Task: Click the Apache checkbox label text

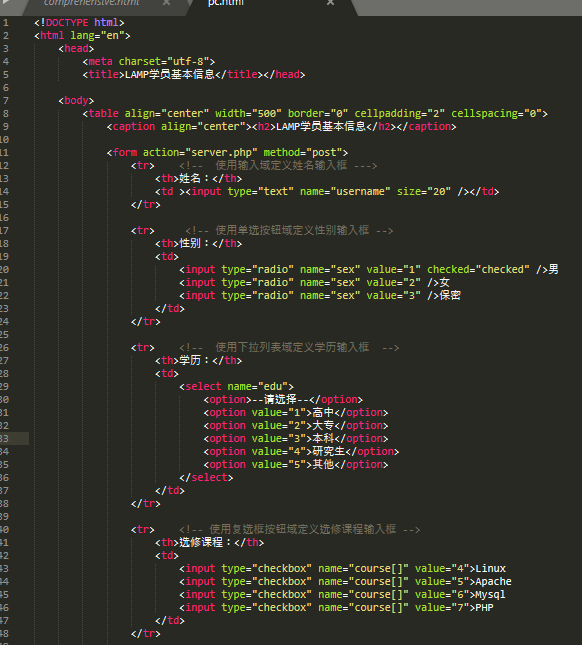Action: point(494,582)
